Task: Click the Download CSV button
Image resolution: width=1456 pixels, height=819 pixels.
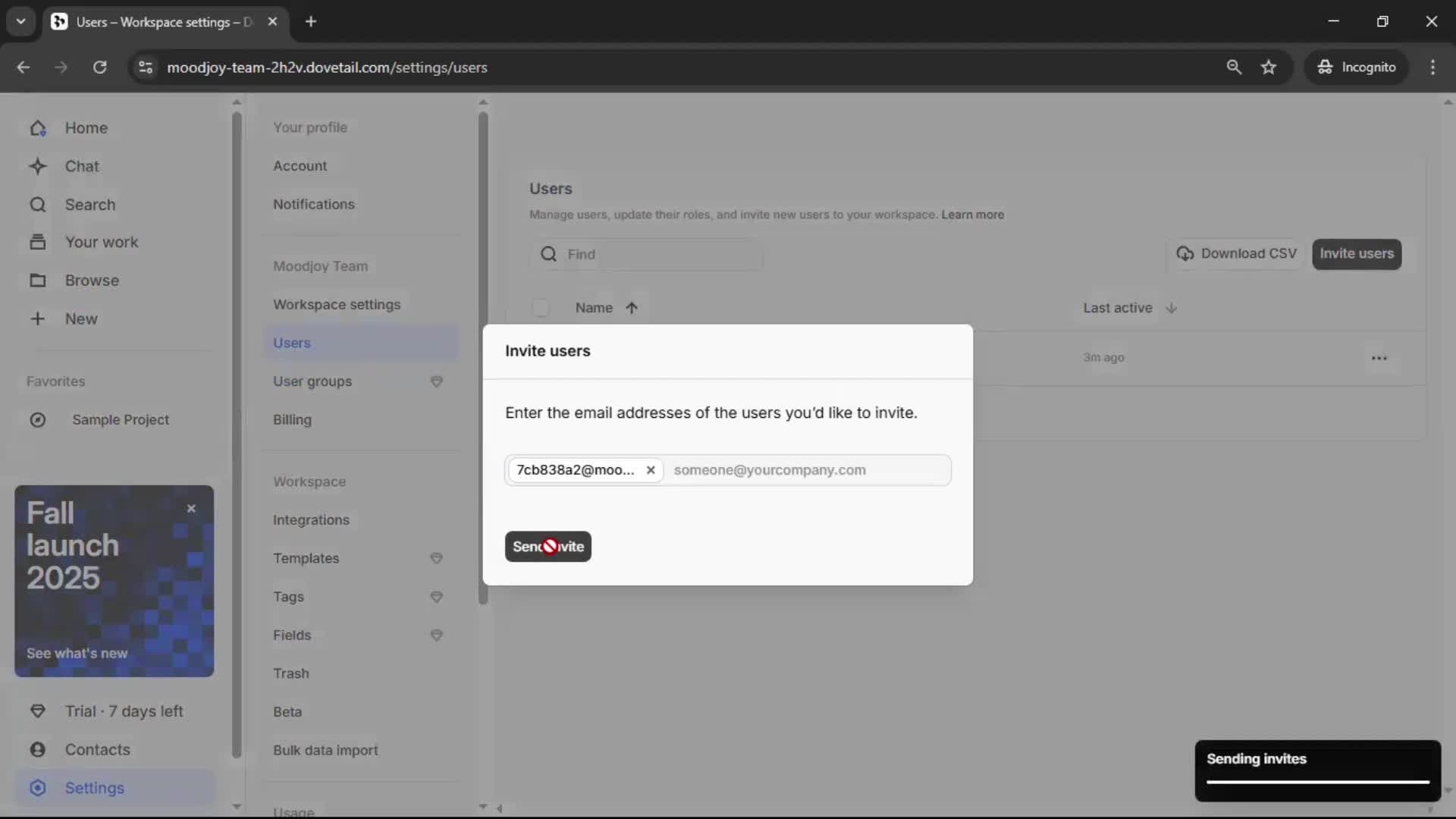Action: tap(1237, 254)
